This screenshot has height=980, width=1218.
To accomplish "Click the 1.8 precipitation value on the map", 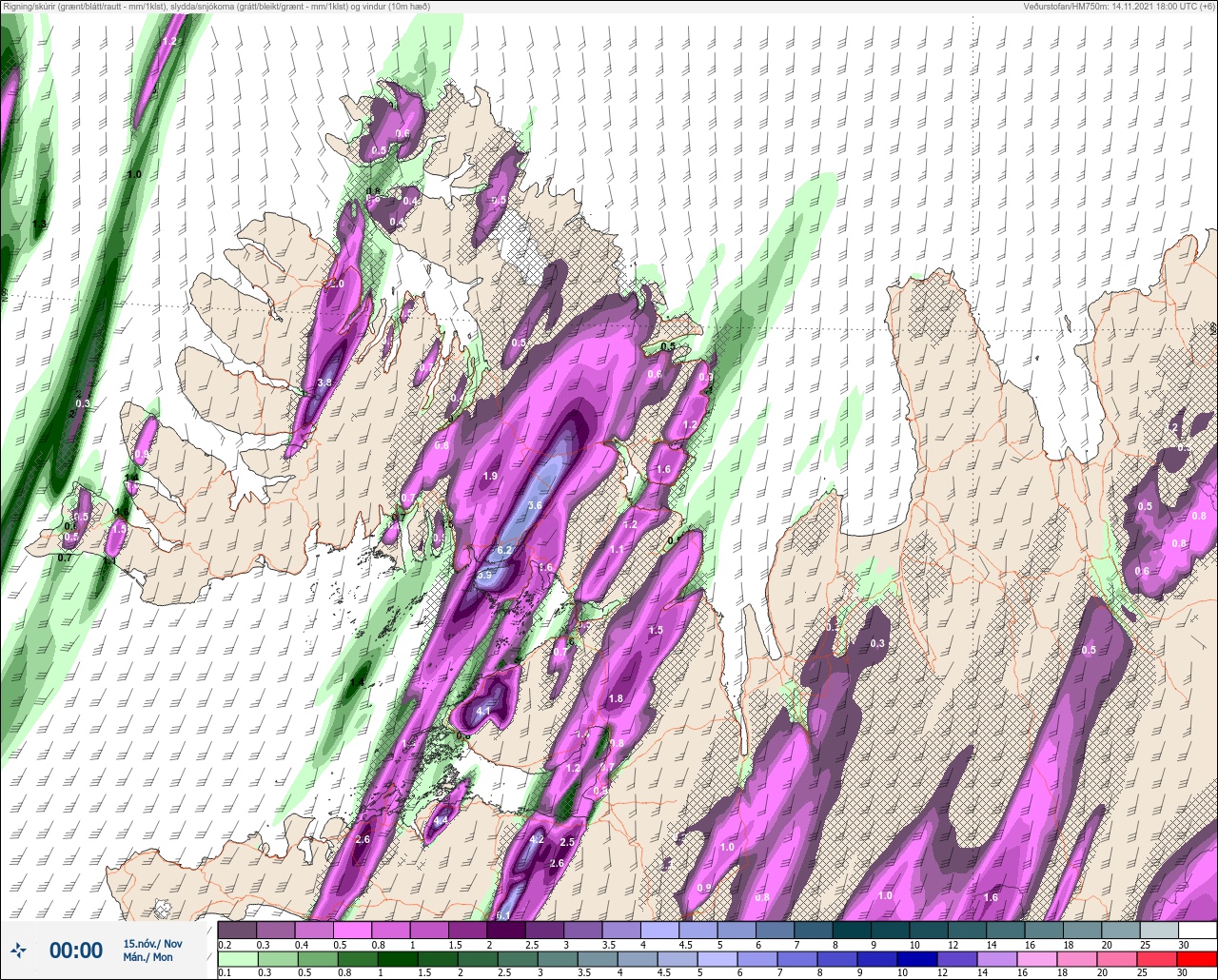I will tap(616, 698).
